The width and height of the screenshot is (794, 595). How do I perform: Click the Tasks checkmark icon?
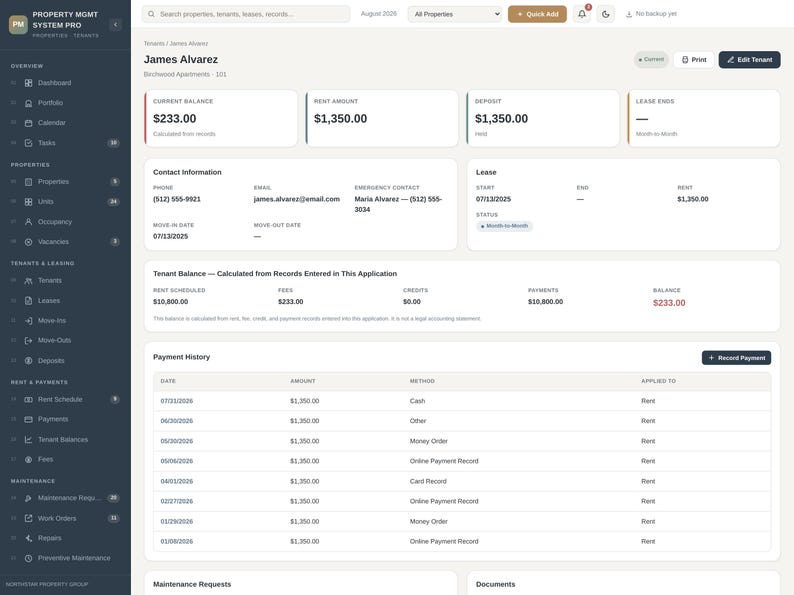tap(28, 143)
